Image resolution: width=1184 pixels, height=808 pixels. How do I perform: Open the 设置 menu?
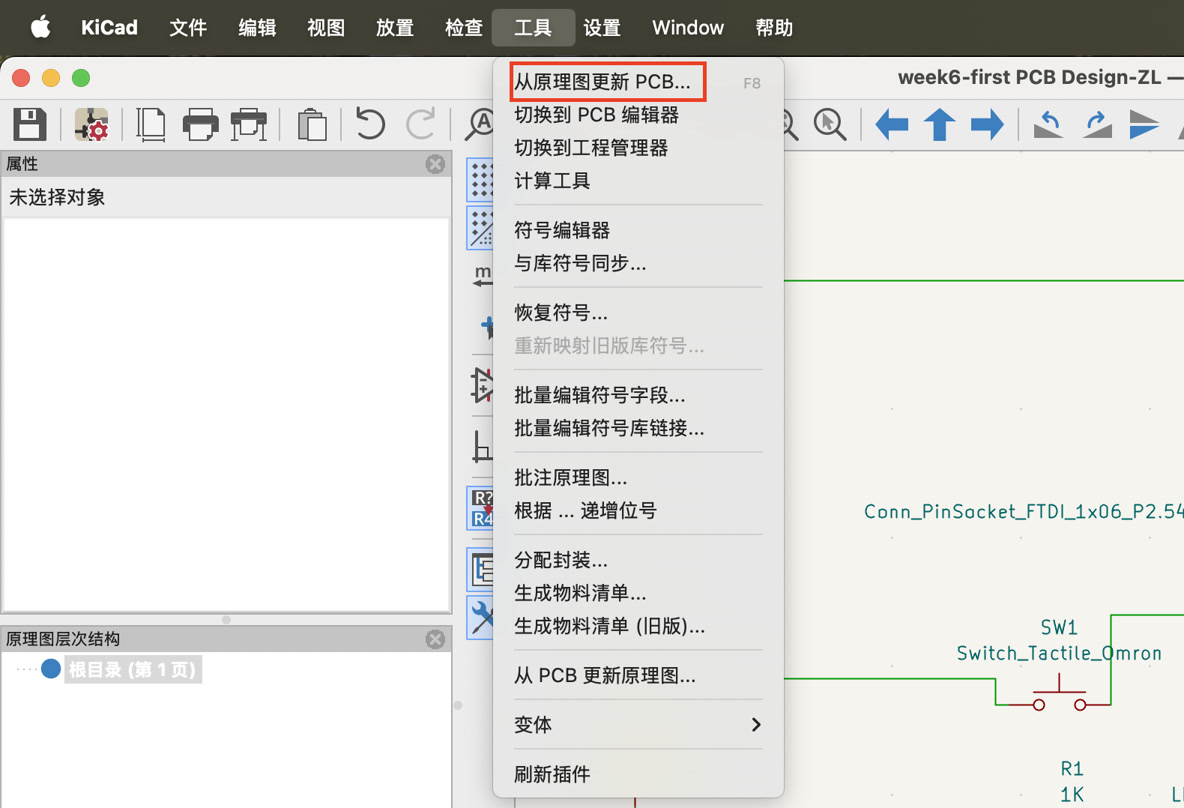[602, 28]
